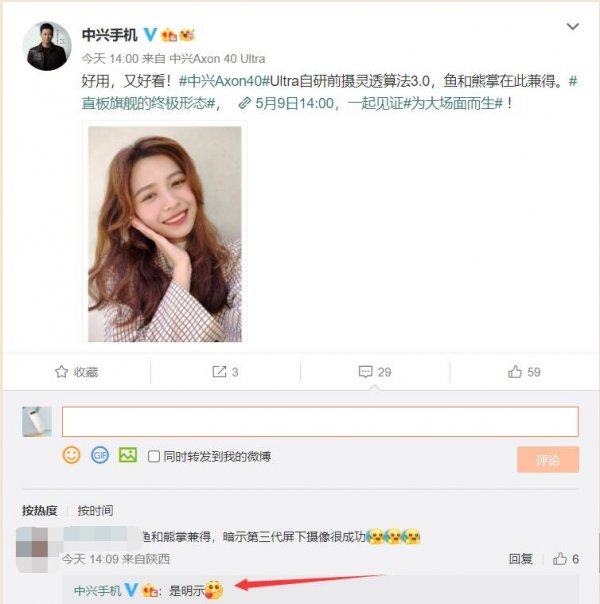Insert a GIF via the GIF icon
600x604 pixels.
(x=100, y=455)
